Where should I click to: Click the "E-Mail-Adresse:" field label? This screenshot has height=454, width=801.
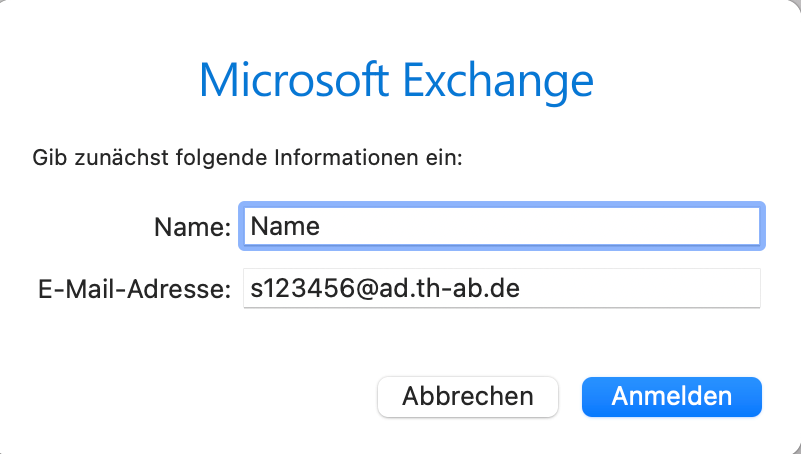coord(135,290)
